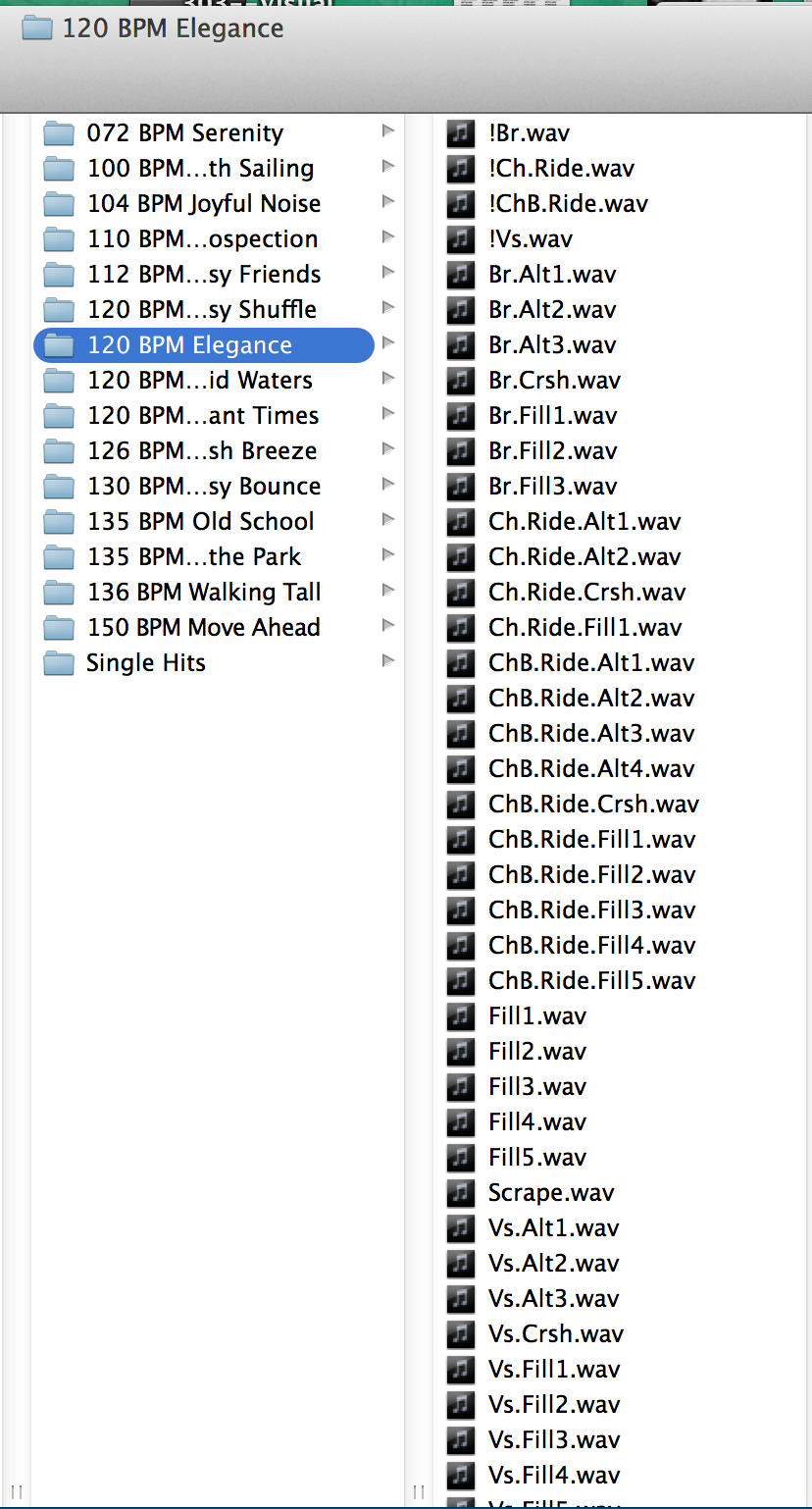Click audio icon next to Br.Crsh.wav
The height and width of the screenshot is (1509, 812).
pyautogui.click(x=460, y=381)
